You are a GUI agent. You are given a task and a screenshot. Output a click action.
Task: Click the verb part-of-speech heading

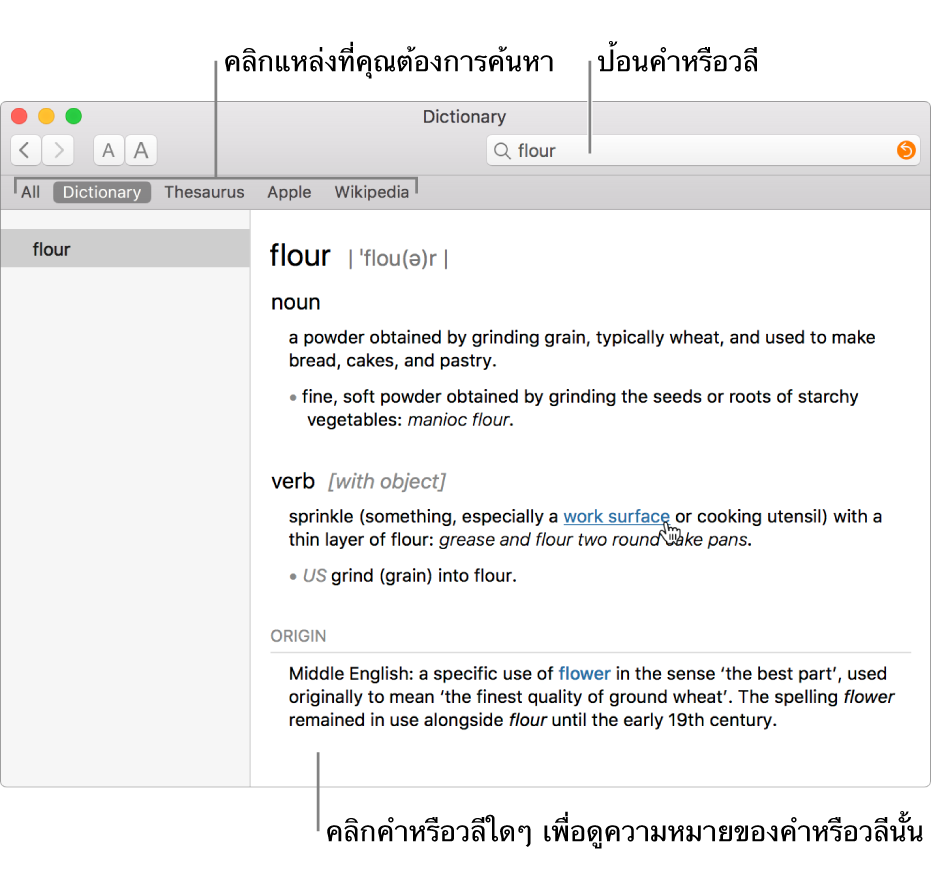tap(293, 481)
